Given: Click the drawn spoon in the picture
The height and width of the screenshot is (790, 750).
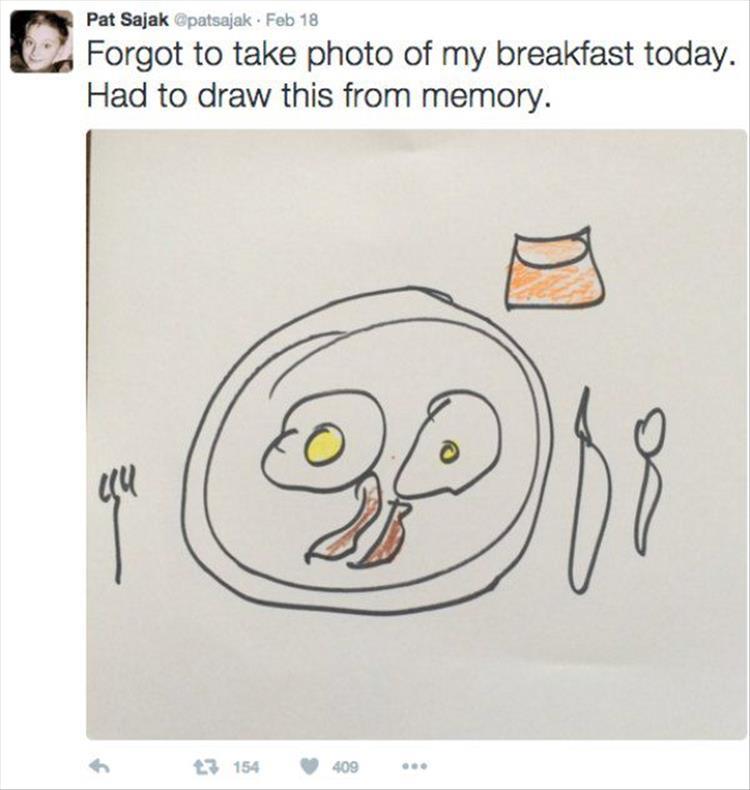Looking at the screenshot, I should coord(649,480).
